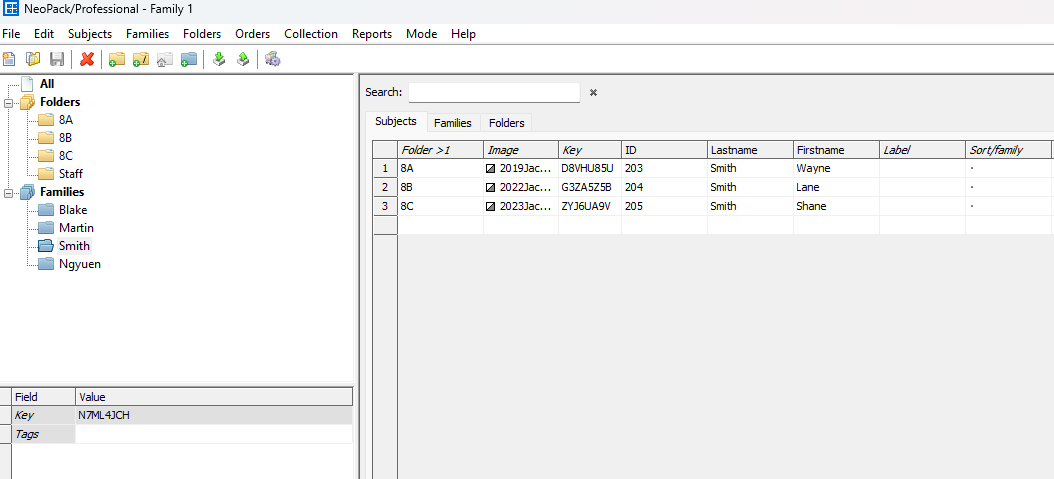Collapse the Families tree node
The height and width of the screenshot is (479, 1054).
(x=9, y=192)
